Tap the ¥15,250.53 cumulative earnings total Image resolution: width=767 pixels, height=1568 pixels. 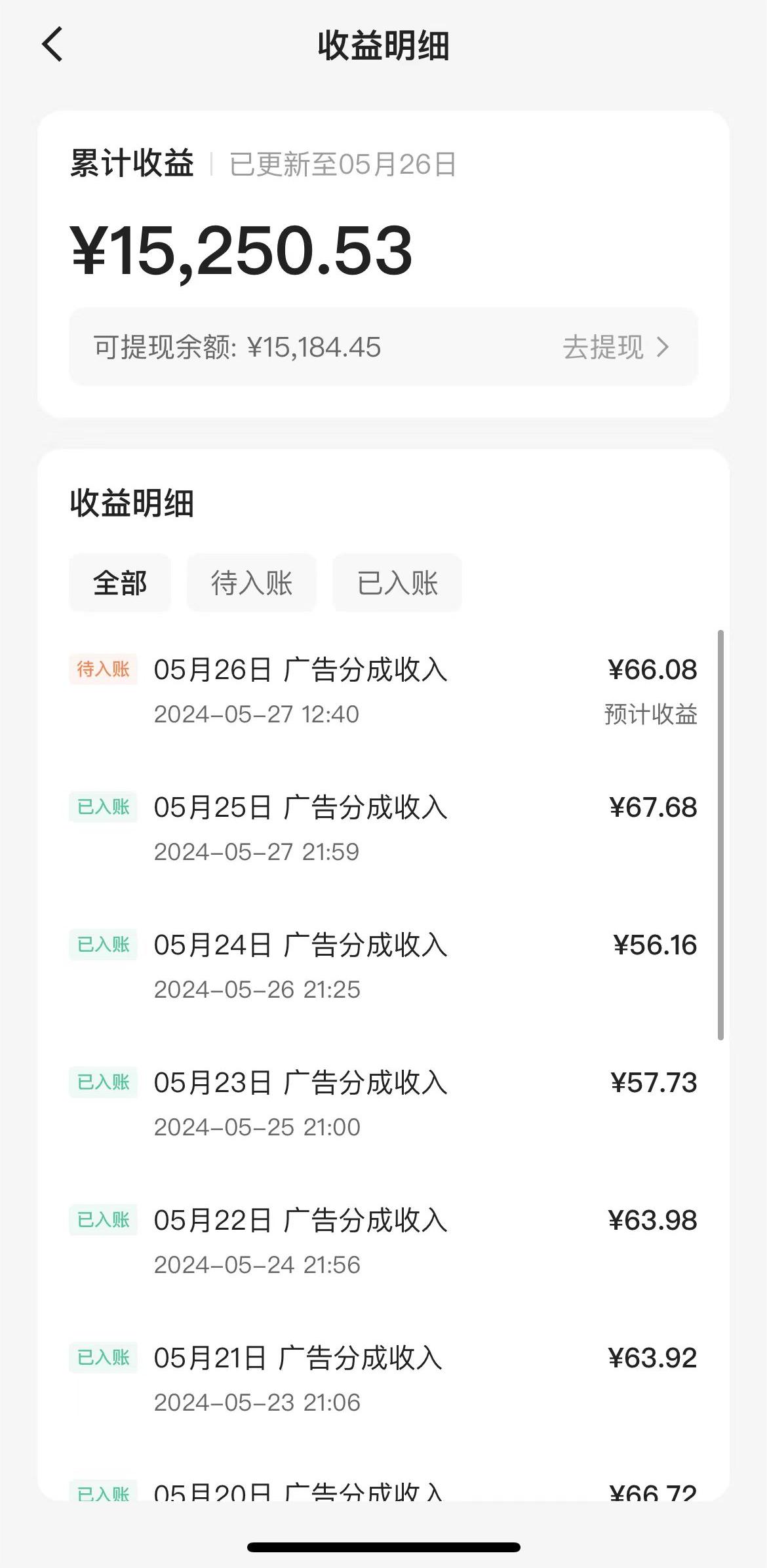tap(242, 251)
